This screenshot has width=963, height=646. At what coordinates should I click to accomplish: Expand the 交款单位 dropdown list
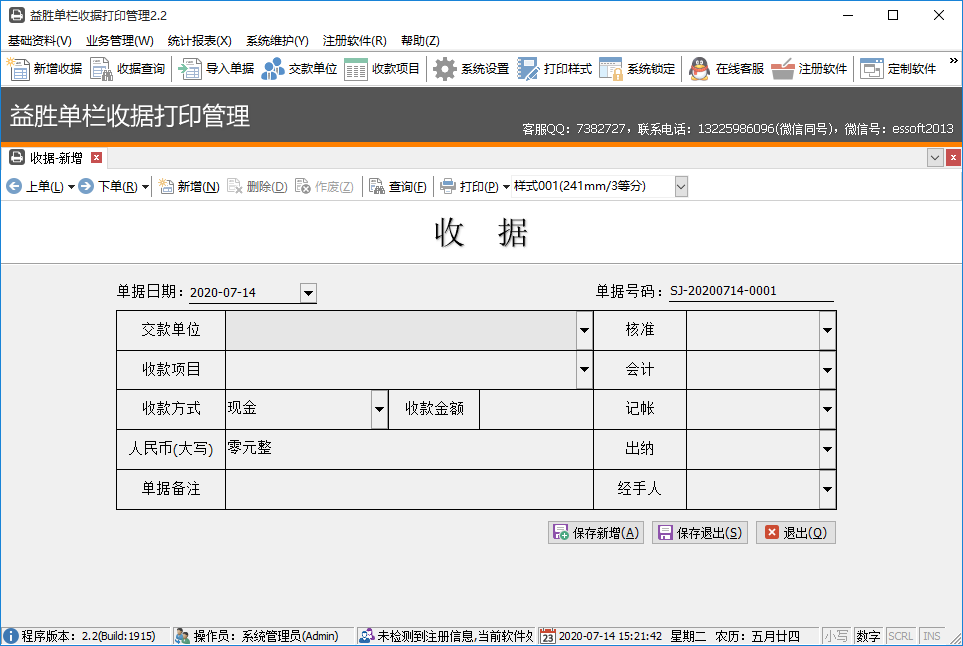(584, 330)
